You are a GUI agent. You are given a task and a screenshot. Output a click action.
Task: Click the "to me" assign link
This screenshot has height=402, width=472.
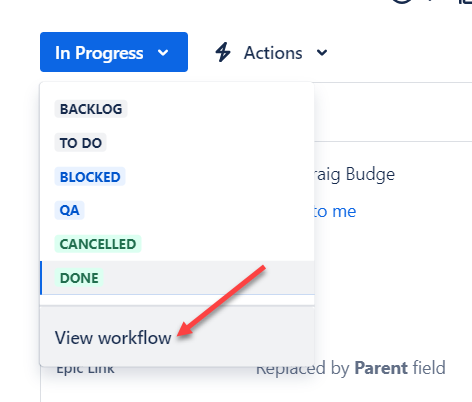point(335,211)
